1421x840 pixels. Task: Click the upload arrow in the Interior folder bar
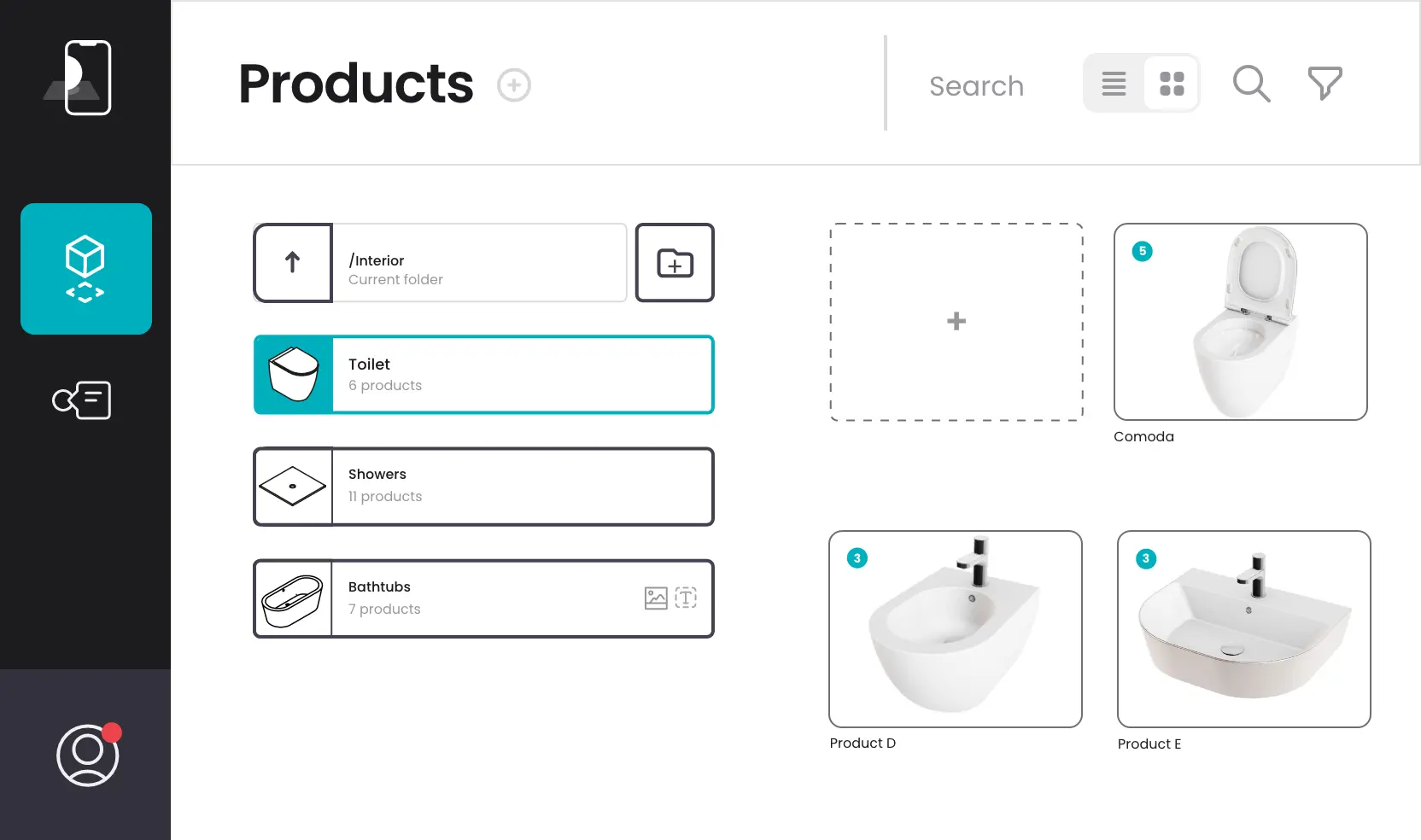[x=293, y=262]
